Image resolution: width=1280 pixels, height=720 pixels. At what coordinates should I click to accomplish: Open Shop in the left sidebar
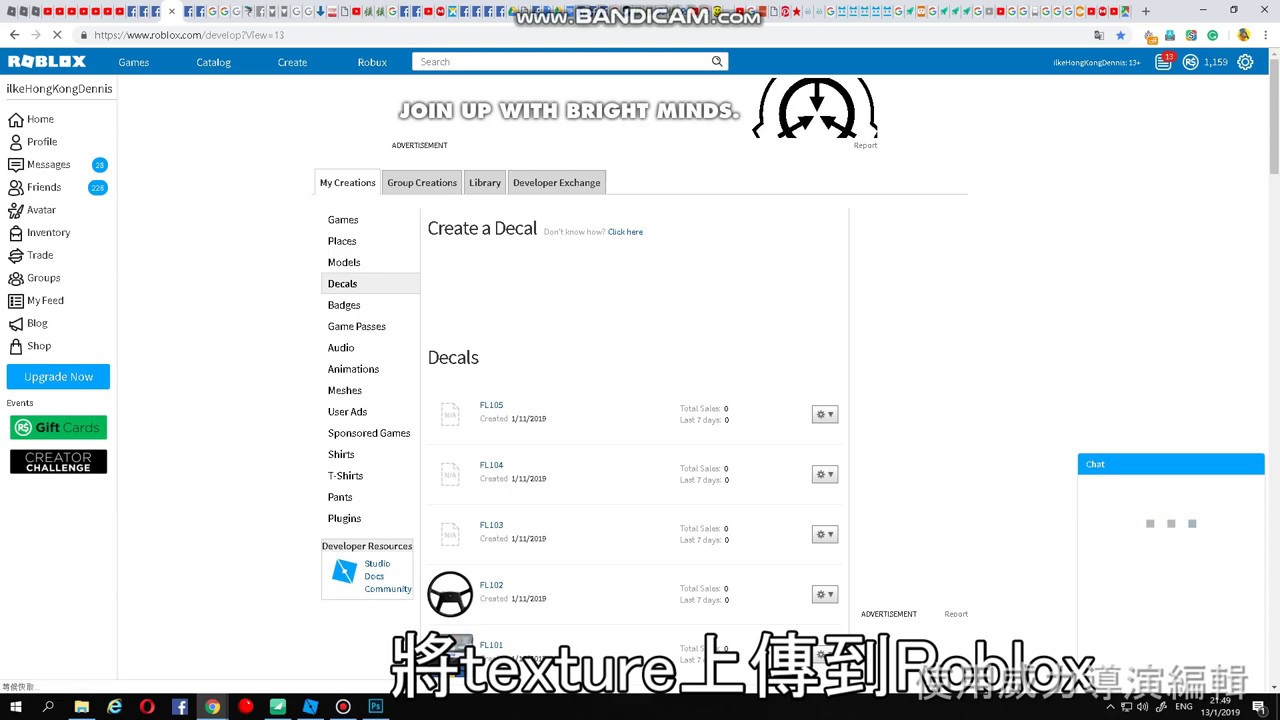click(30, 346)
